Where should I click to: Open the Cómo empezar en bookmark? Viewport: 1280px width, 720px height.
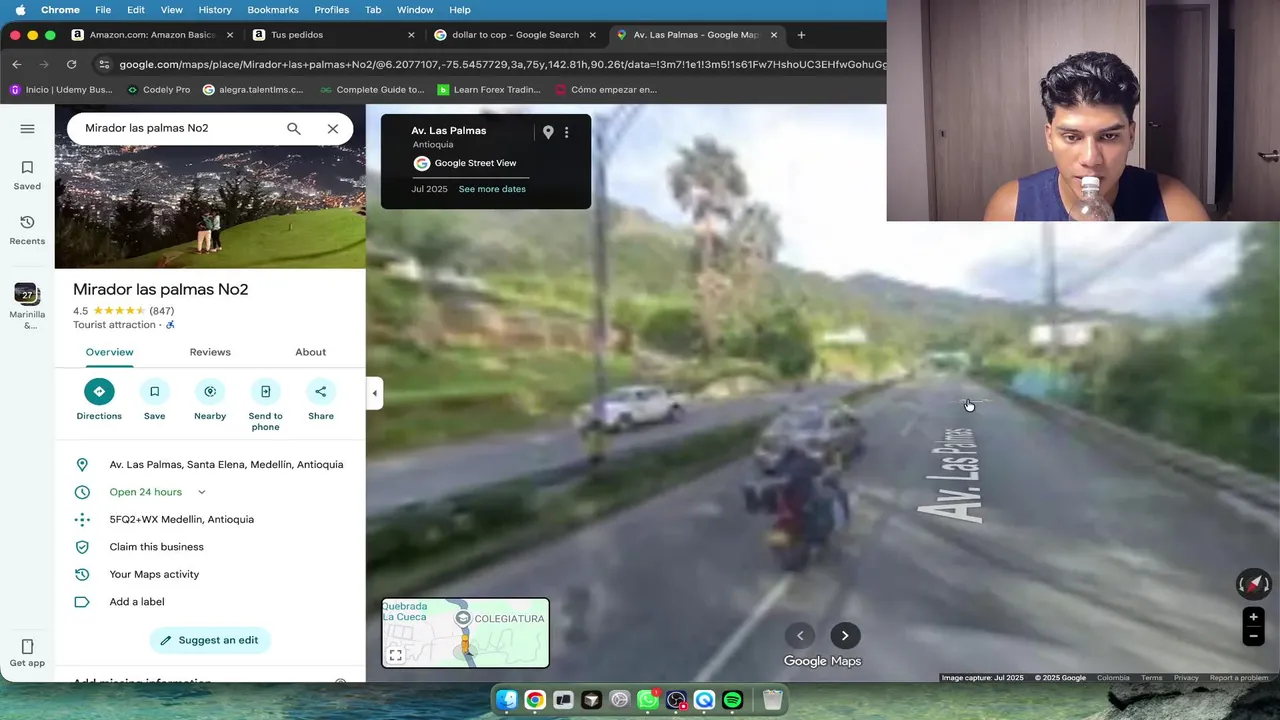point(606,89)
